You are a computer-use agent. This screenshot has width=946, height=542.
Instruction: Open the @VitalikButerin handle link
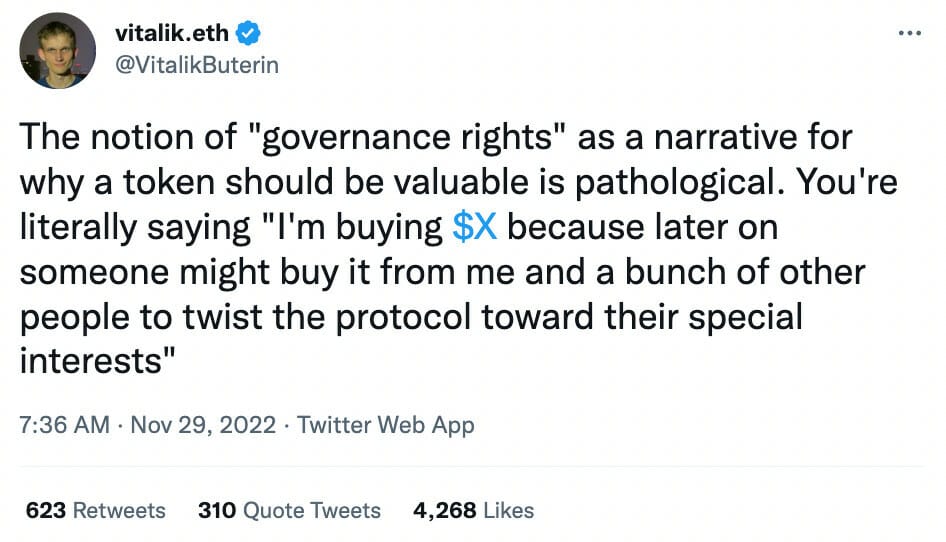(x=196, y=65)
